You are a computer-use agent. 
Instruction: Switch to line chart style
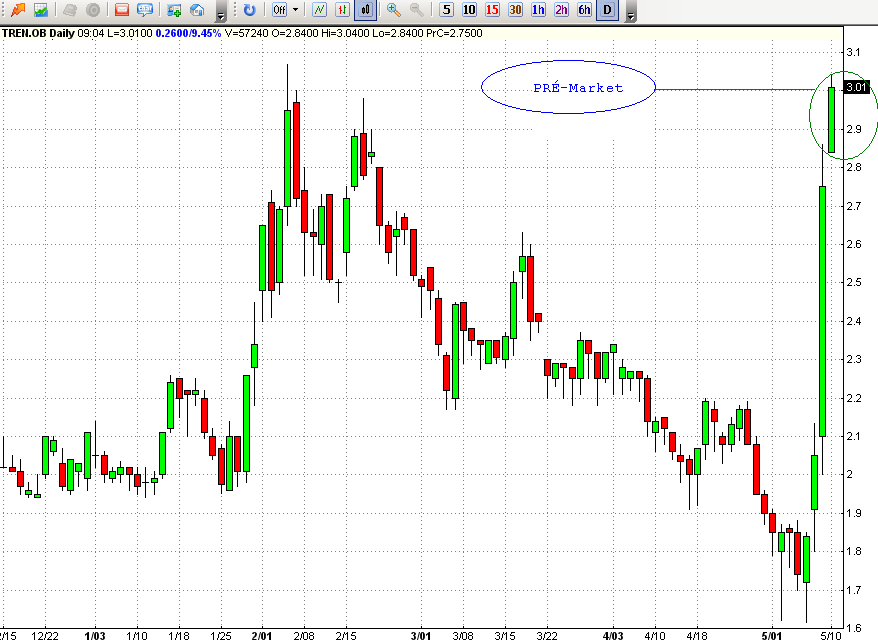[320, 10]
